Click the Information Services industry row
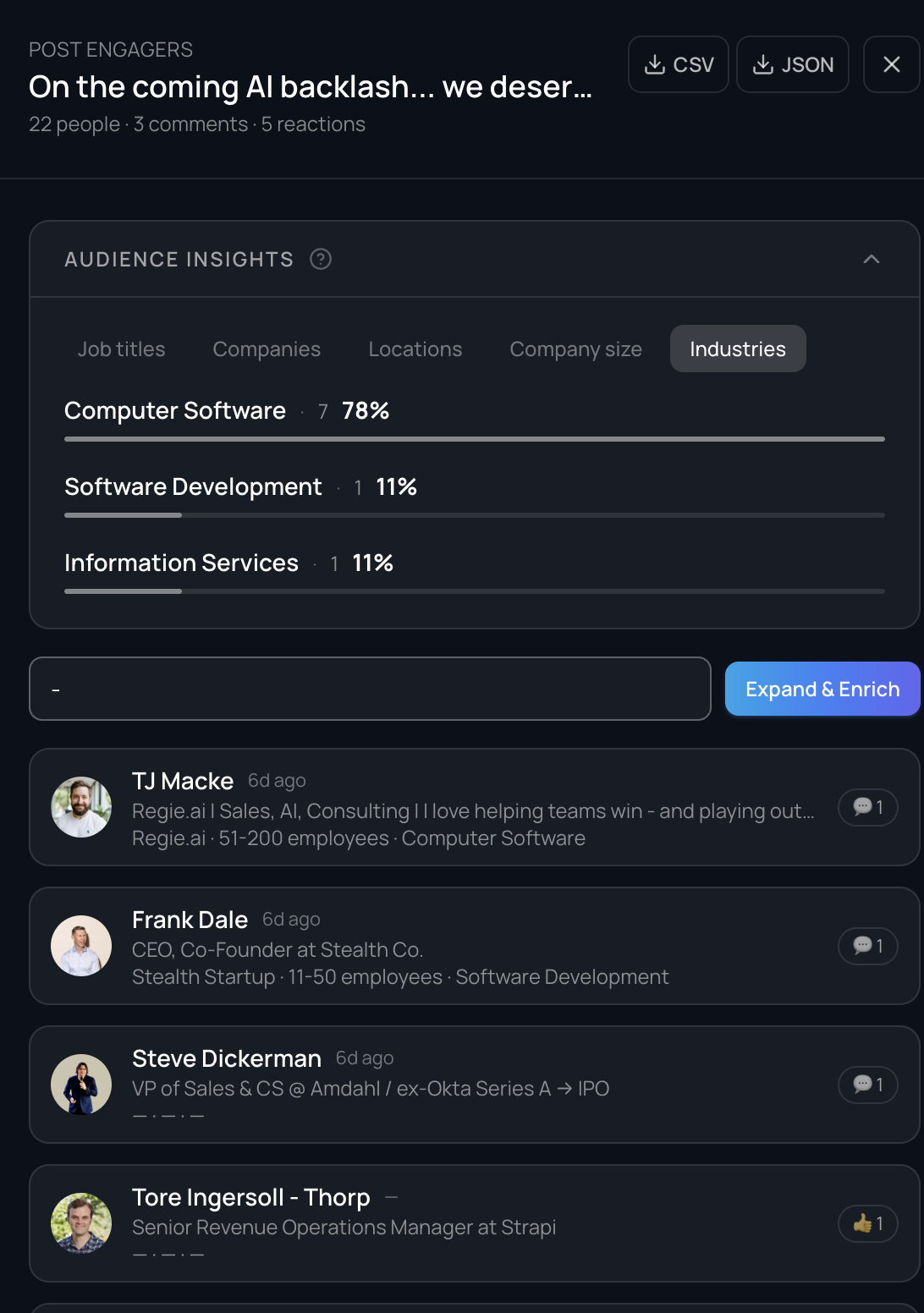The image size is (924, 1313). [x=475, y=572]
